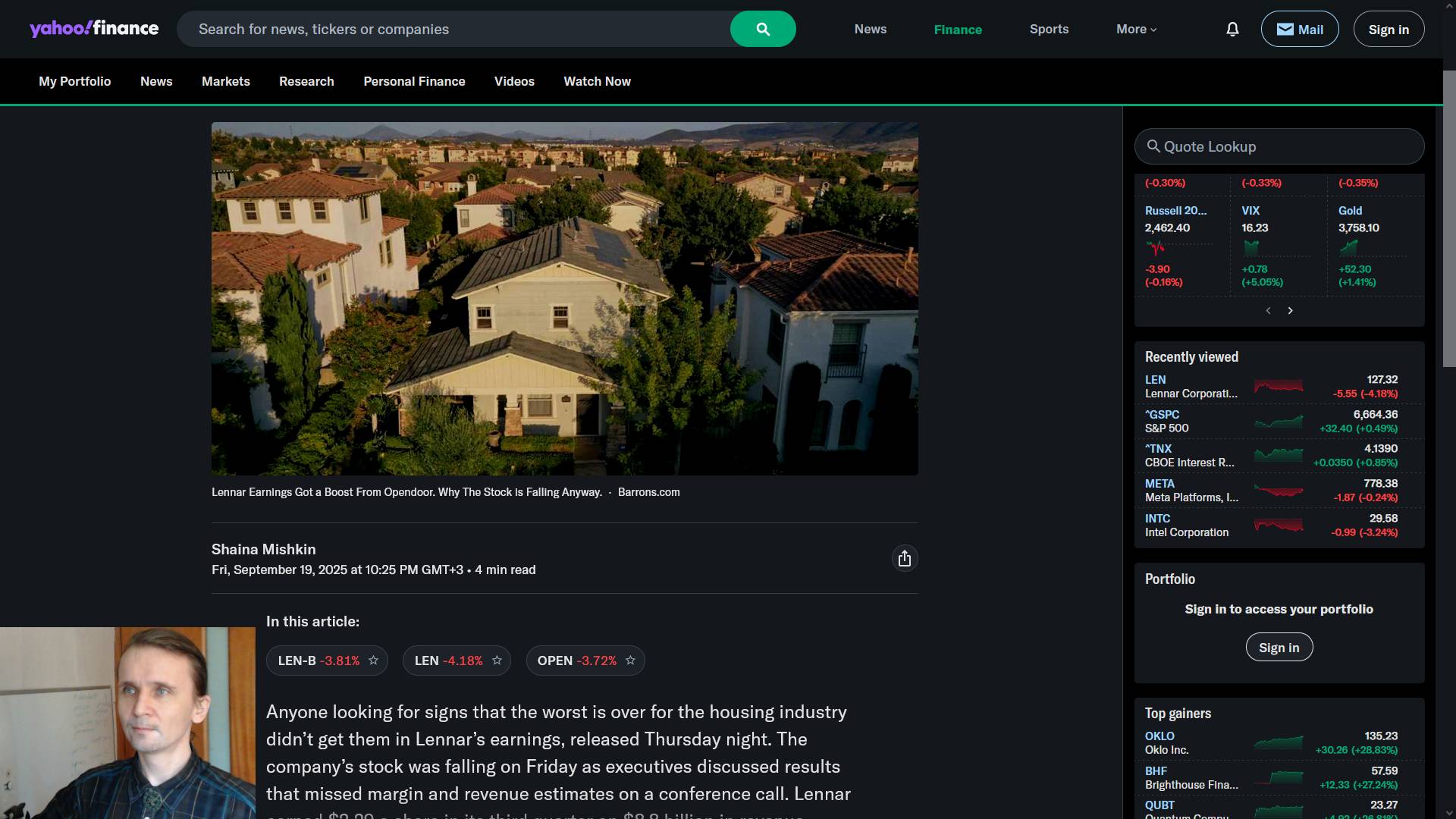Expand the More dropdown menu
The image size is (1456, 819).
[1136, 30]
